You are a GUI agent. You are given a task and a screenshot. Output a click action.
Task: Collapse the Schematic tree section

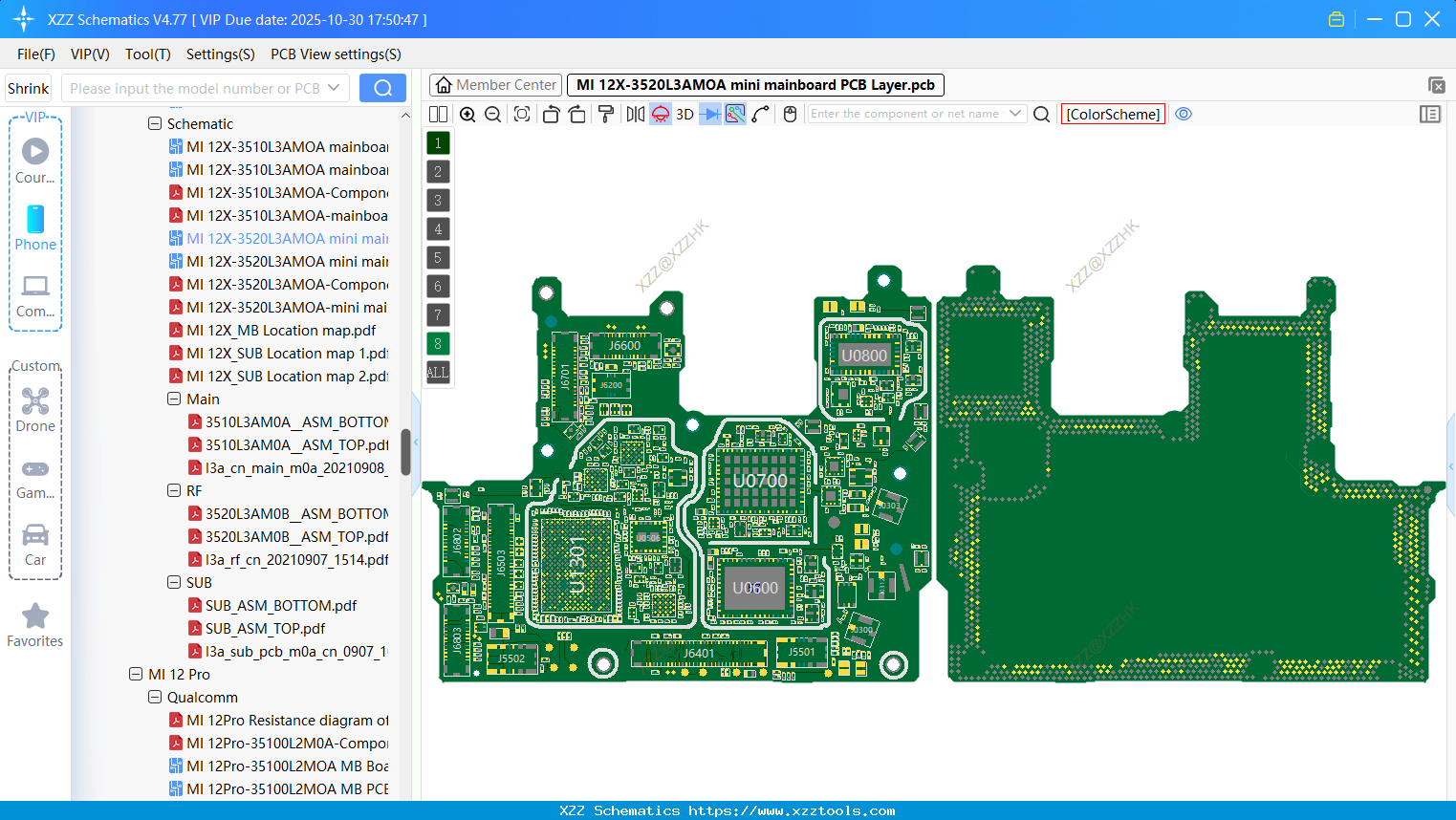click(154, 123)
